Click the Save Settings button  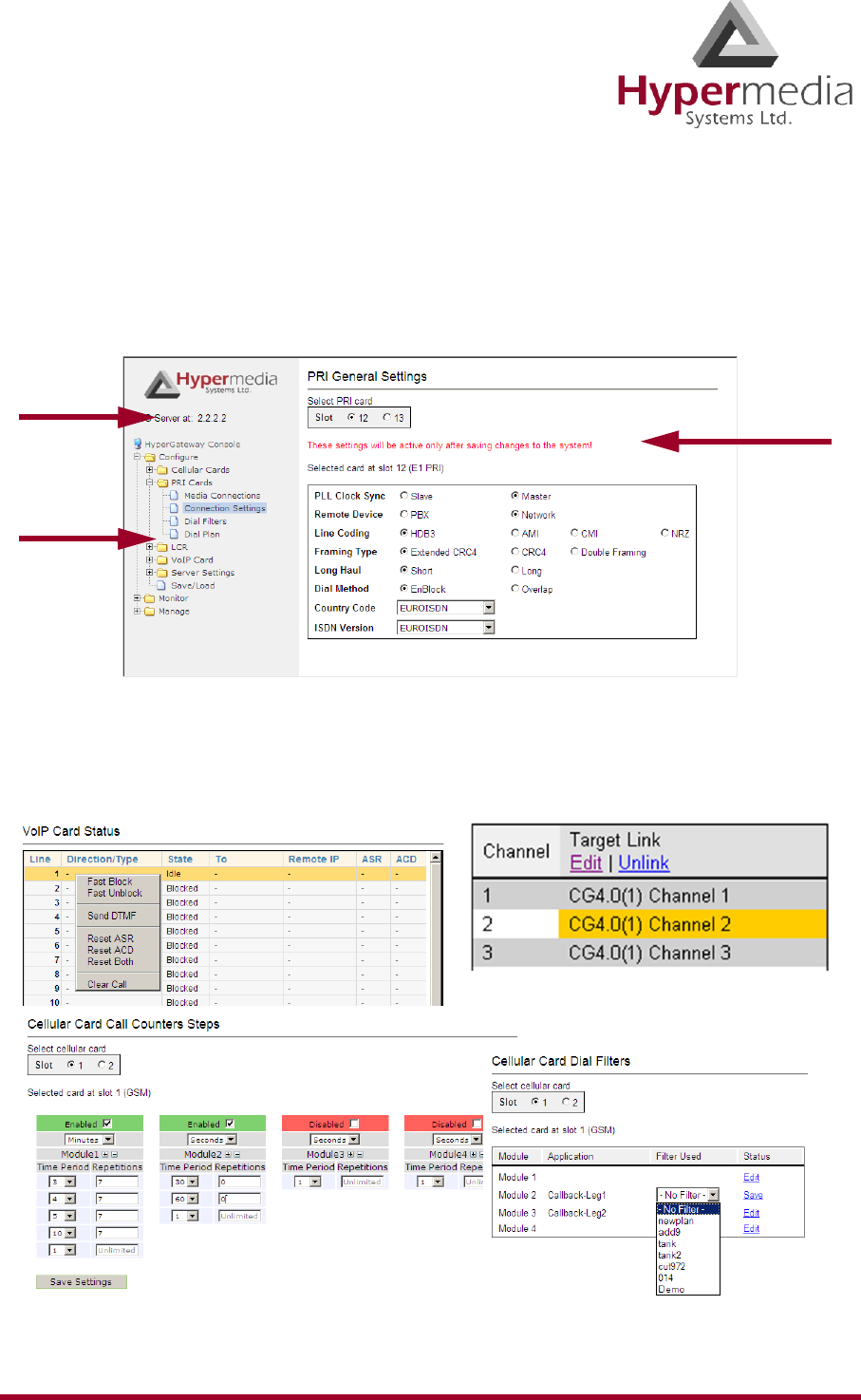(x=81, y=1282)
